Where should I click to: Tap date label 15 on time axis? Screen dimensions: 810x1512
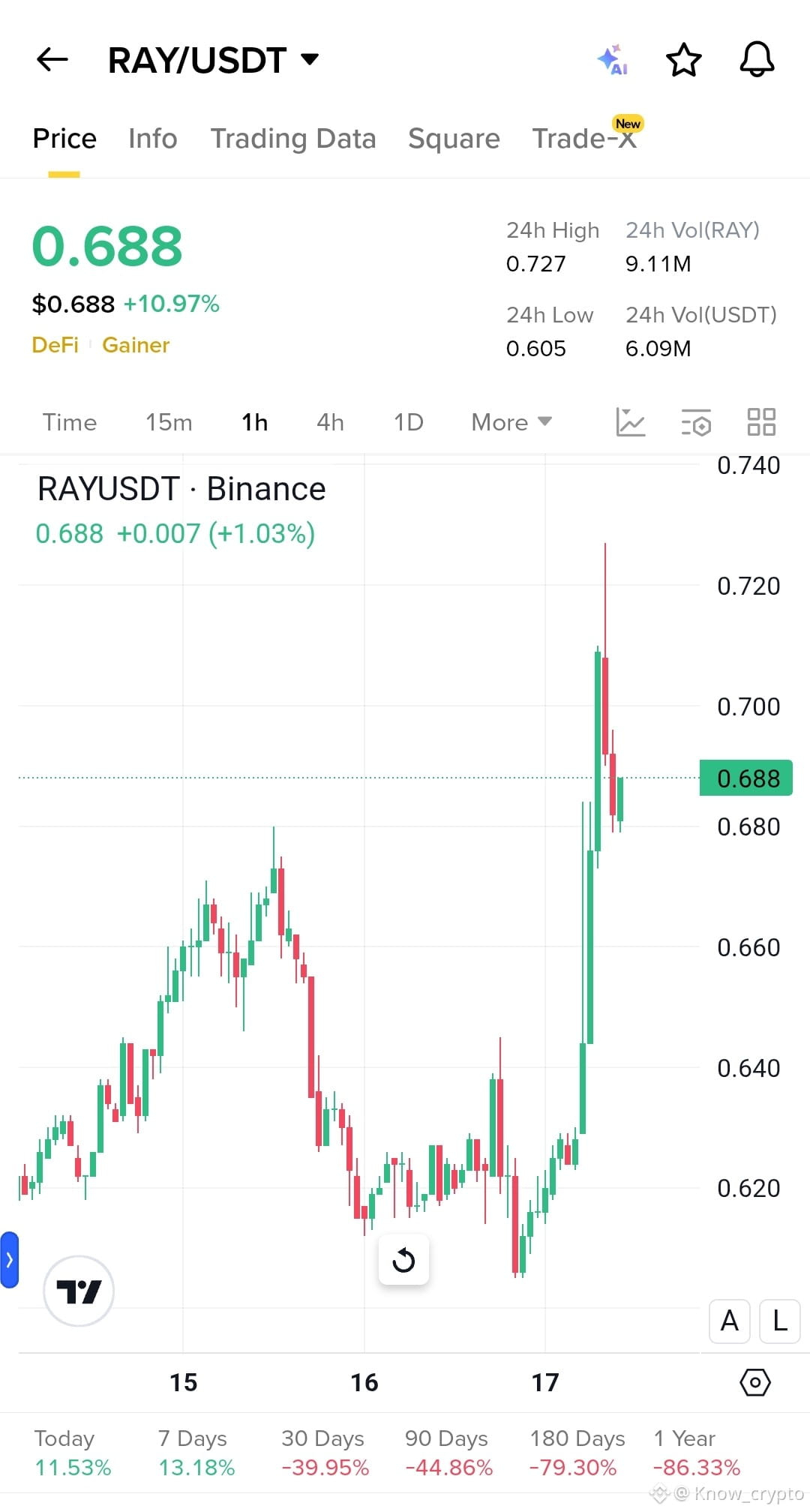tap(183, 1382)
